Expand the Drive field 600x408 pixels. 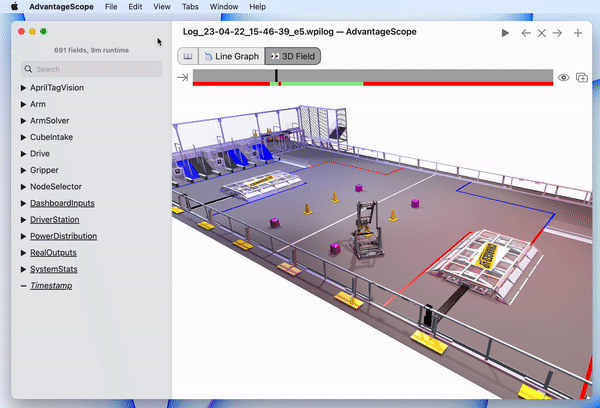tap(23, 154)
